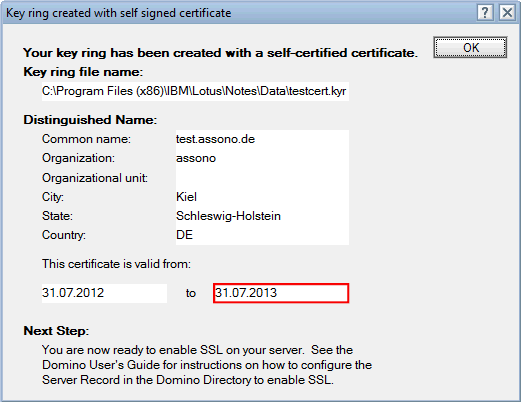Click the Common name label
Viewport: 522px width, 402px height.
[86, 139]
